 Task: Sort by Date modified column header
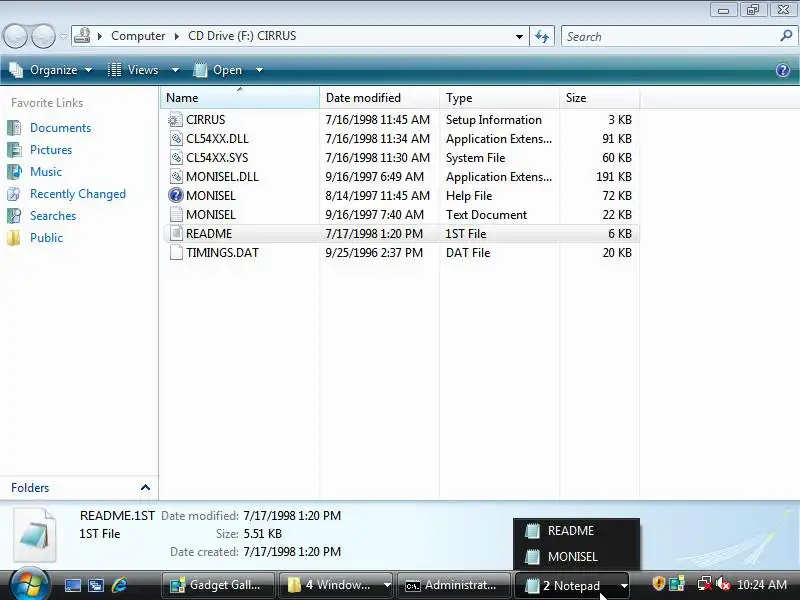click(x=380, y=97)
